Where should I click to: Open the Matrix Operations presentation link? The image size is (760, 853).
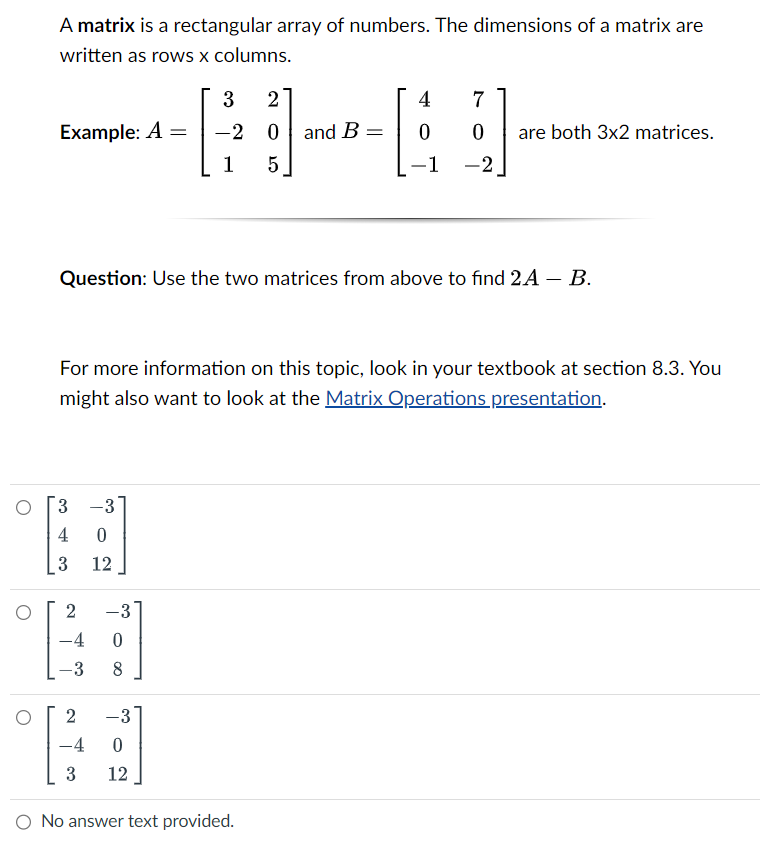point(462,398)
